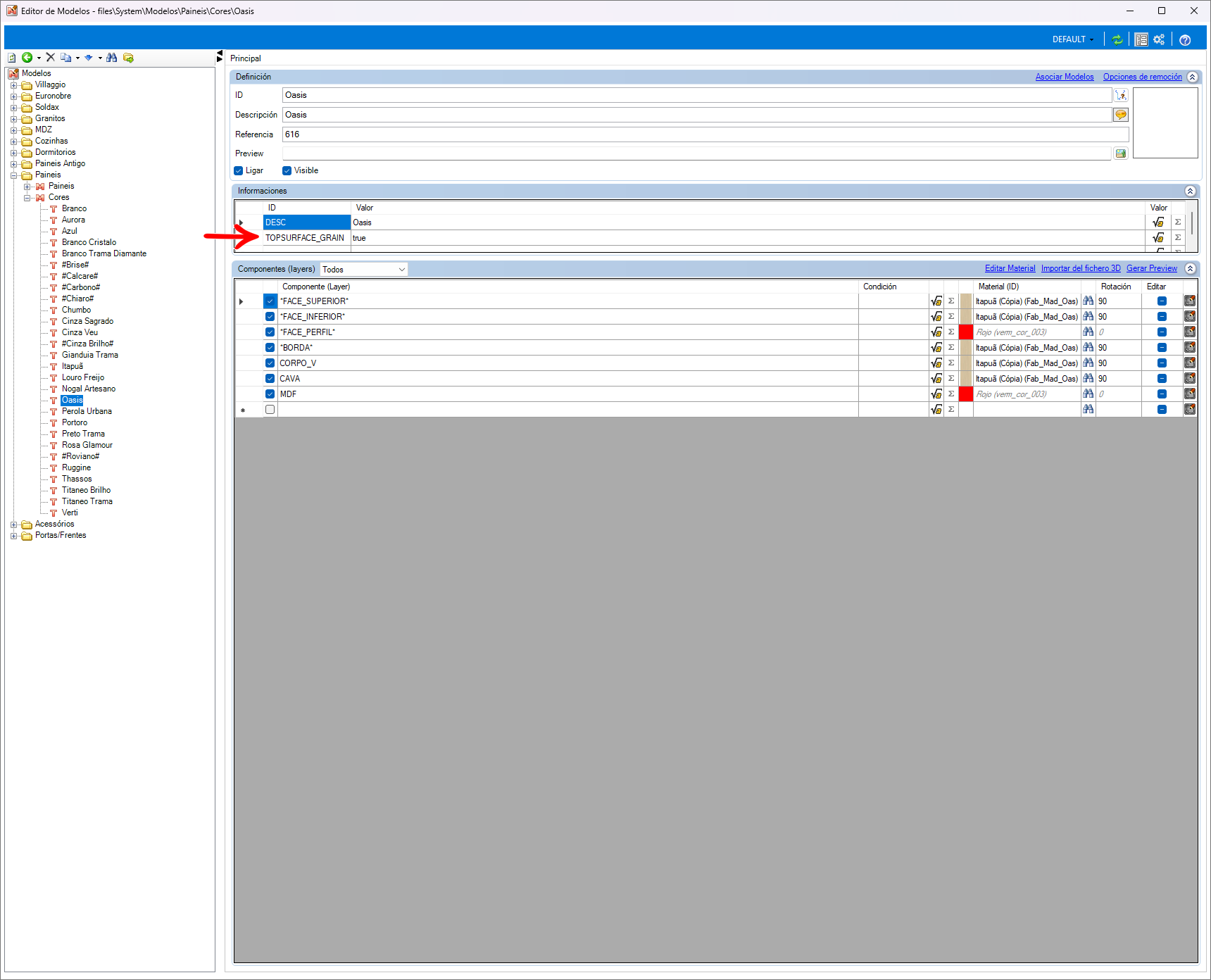Viewport: 1211px width, 980px height.
Task: Open the help question mark icon
Action: tap(1185, 40)
